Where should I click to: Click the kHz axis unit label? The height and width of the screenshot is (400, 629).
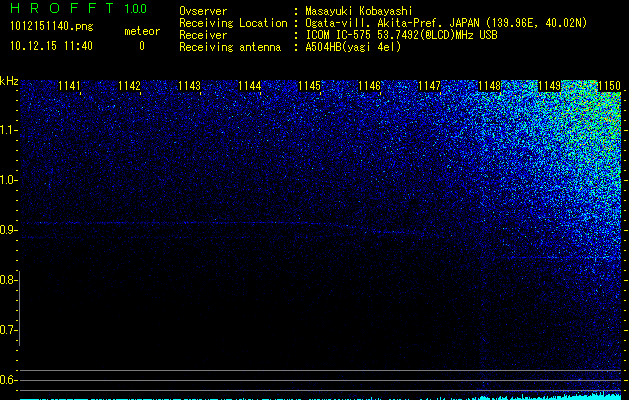click(9, 81)
